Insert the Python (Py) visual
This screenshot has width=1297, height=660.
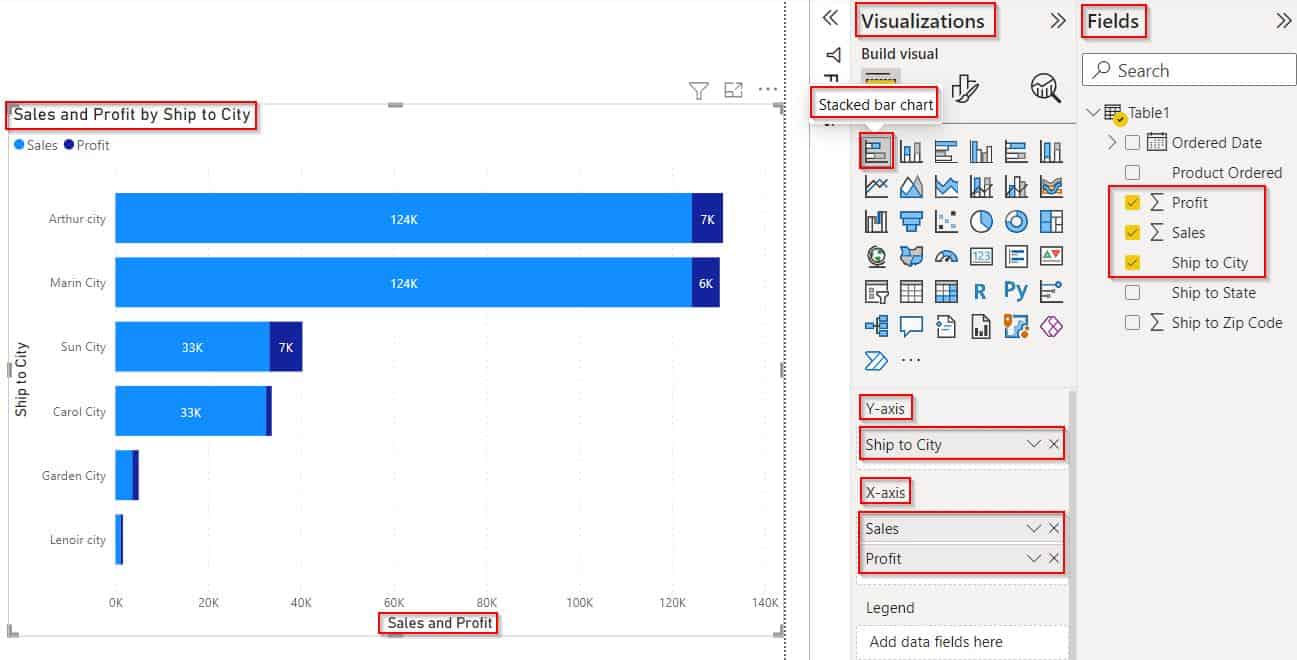(1016, 291)
